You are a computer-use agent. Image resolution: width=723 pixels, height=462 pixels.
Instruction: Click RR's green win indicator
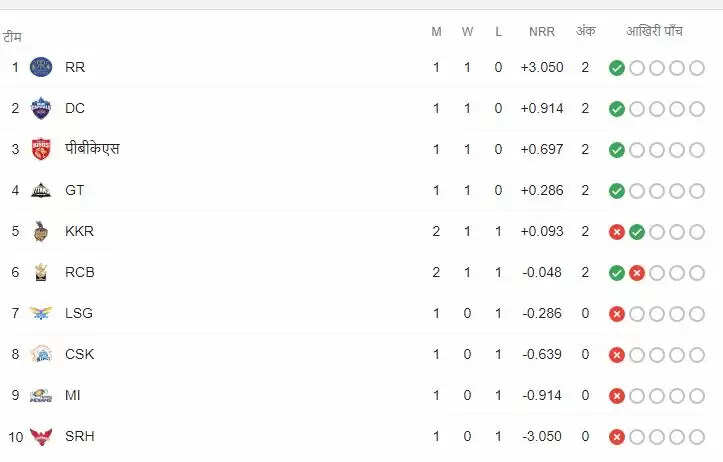[x=617, y=68]
